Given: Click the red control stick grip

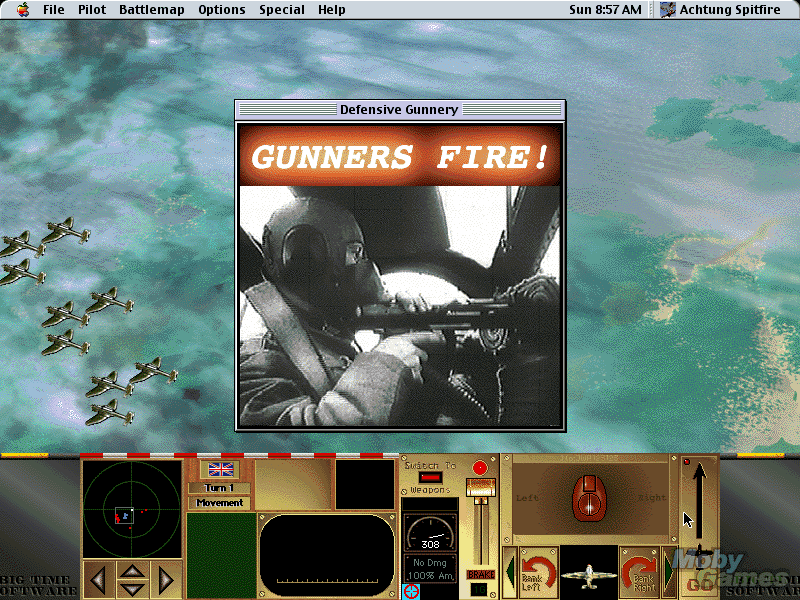Looking at the screenshot, I should 589,498.
